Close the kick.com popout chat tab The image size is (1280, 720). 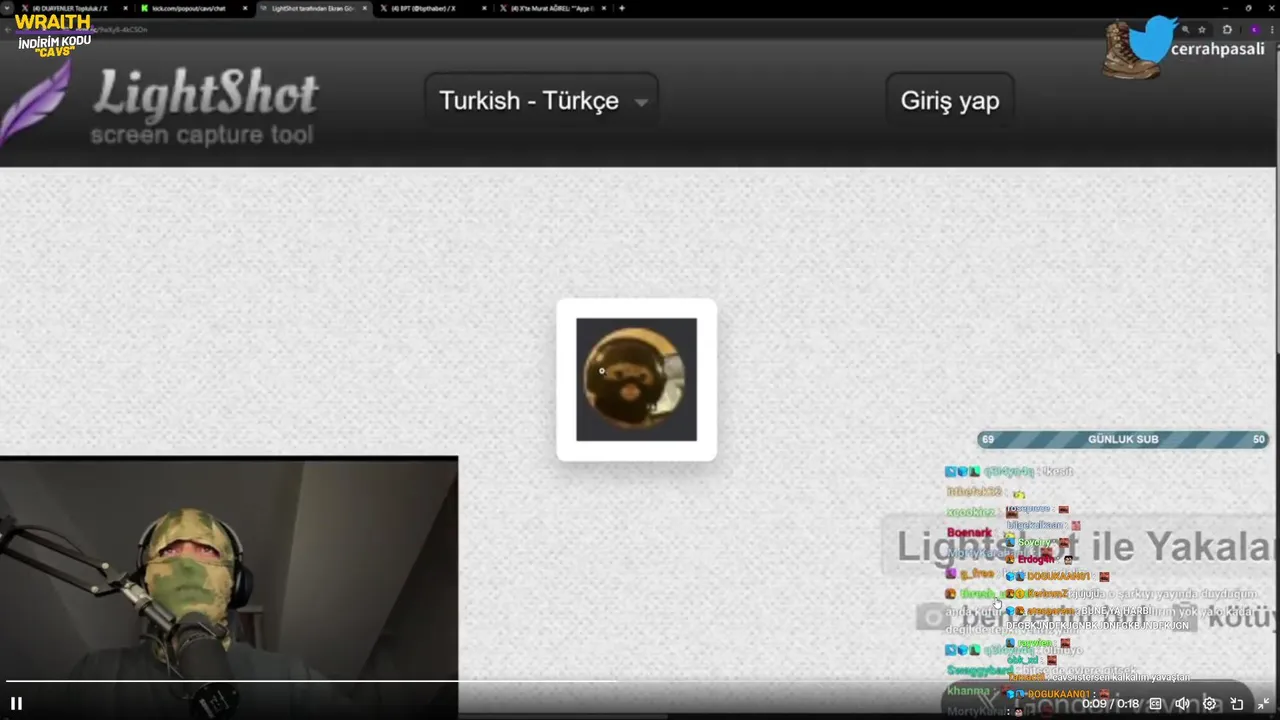pos(245,8)
